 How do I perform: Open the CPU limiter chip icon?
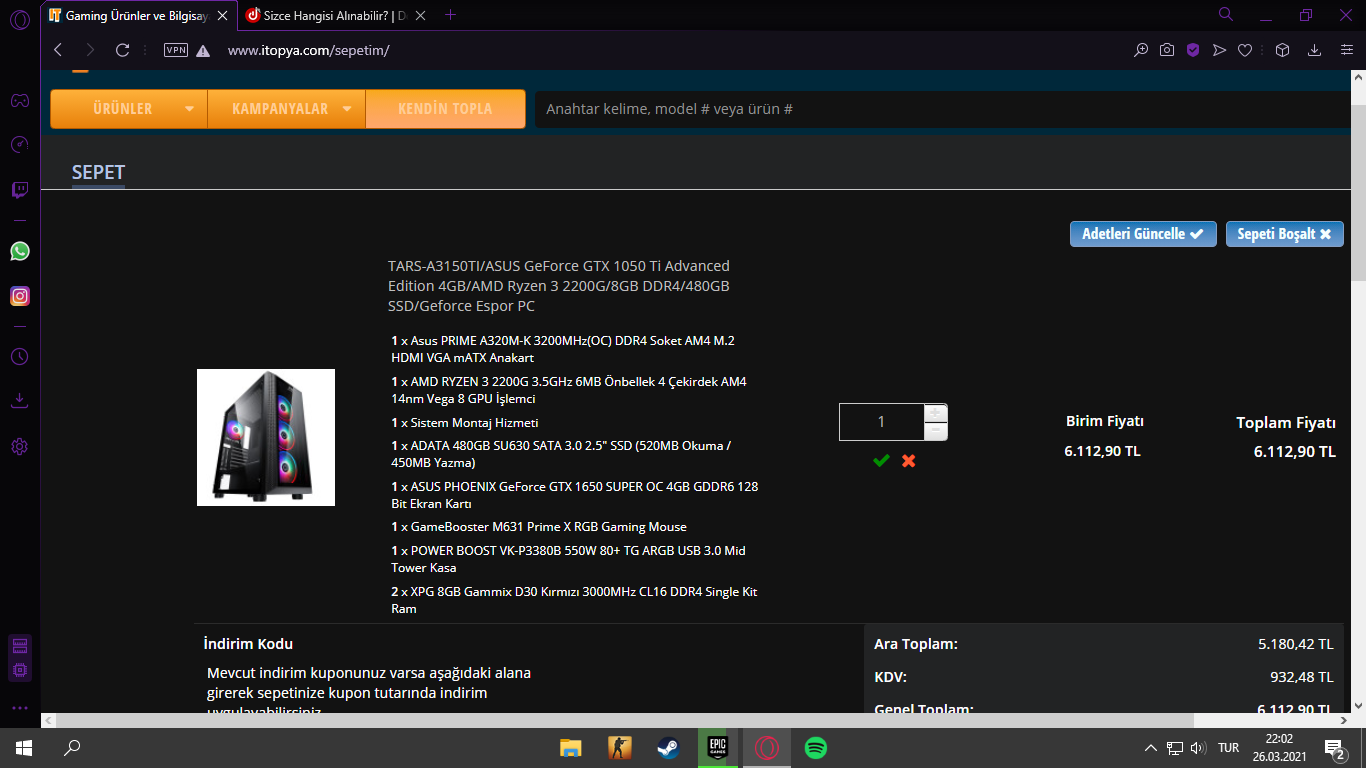20,669
